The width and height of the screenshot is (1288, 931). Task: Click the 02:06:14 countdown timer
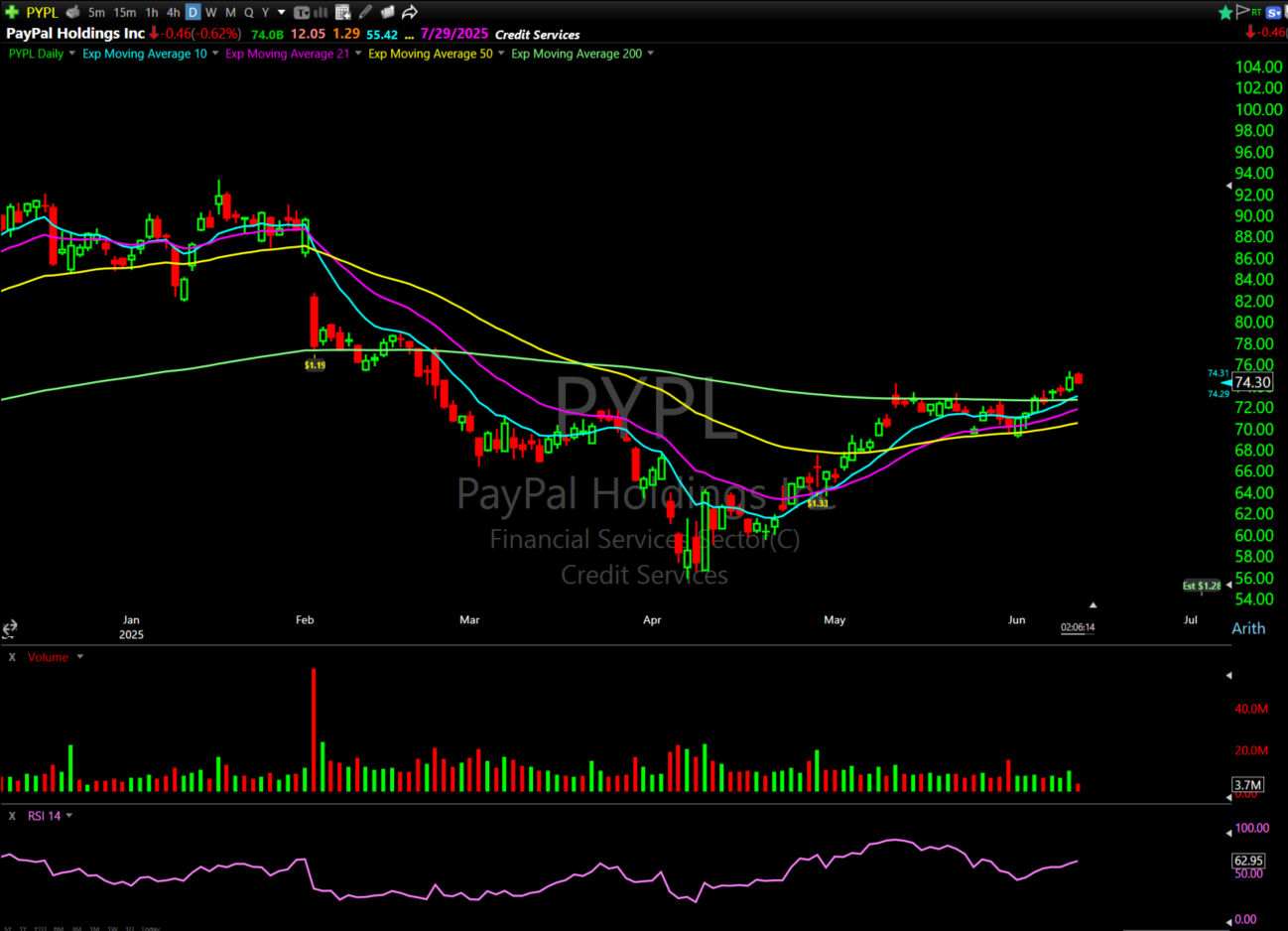pos(1078,627)
